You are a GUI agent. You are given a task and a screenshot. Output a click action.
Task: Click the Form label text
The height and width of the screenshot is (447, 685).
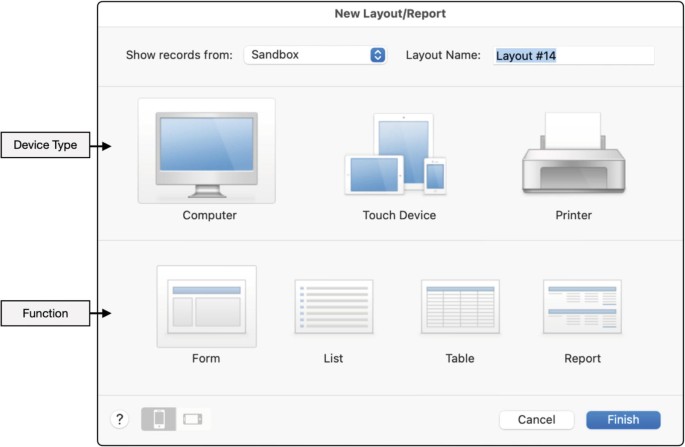tap(206, 359)
